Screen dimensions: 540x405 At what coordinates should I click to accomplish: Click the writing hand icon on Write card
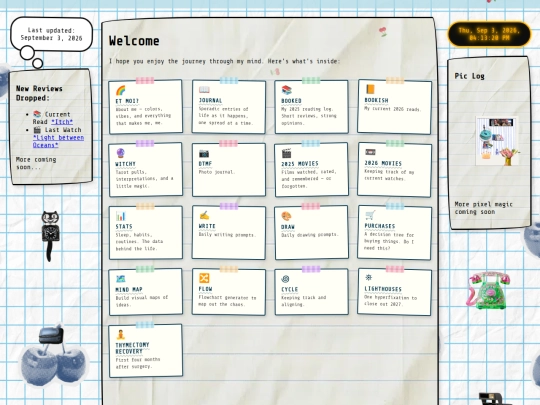204,215
